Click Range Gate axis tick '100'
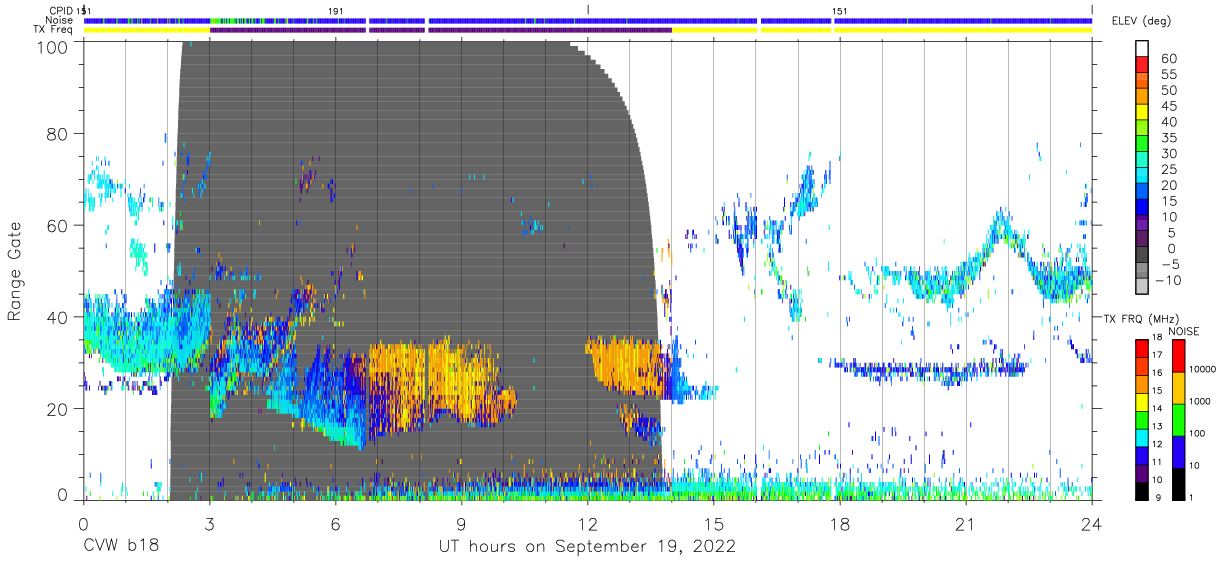Screen dimensions: 1228x567 click(x=52, y=45)
